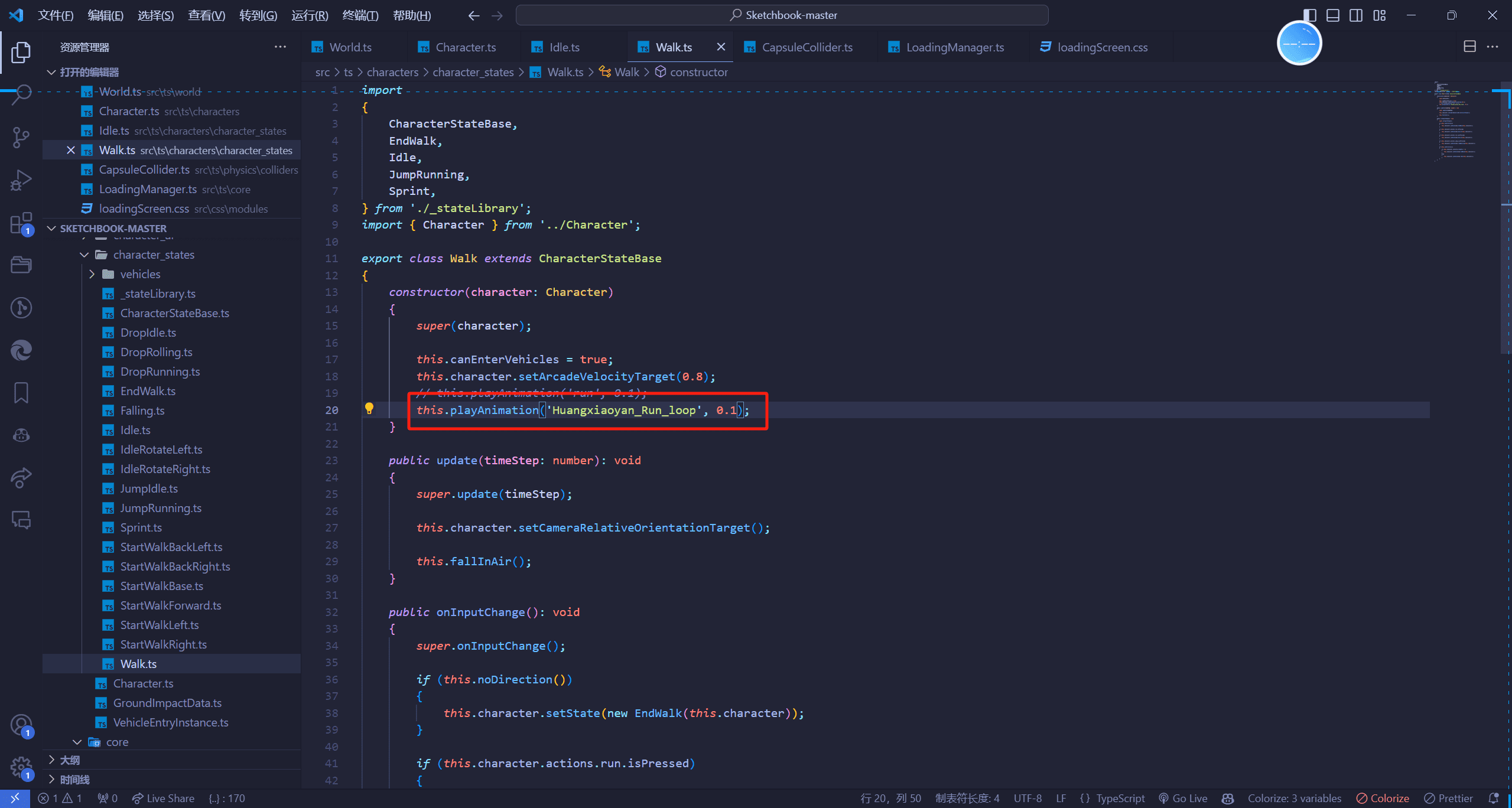Screen dimensions: 1512x808
Task: Open the 编辑(E) menu
Action: [106, 15]
